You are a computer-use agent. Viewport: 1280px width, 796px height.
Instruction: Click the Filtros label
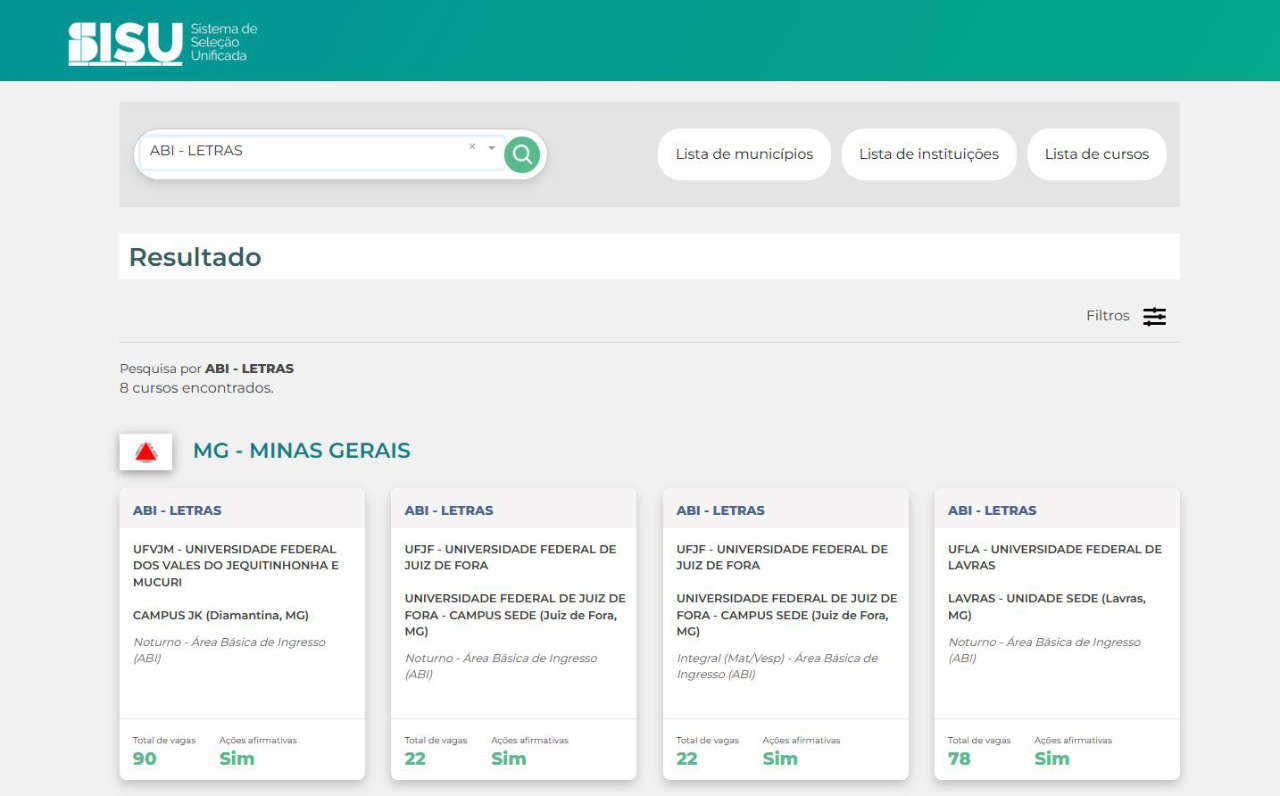pos(1108,316)
